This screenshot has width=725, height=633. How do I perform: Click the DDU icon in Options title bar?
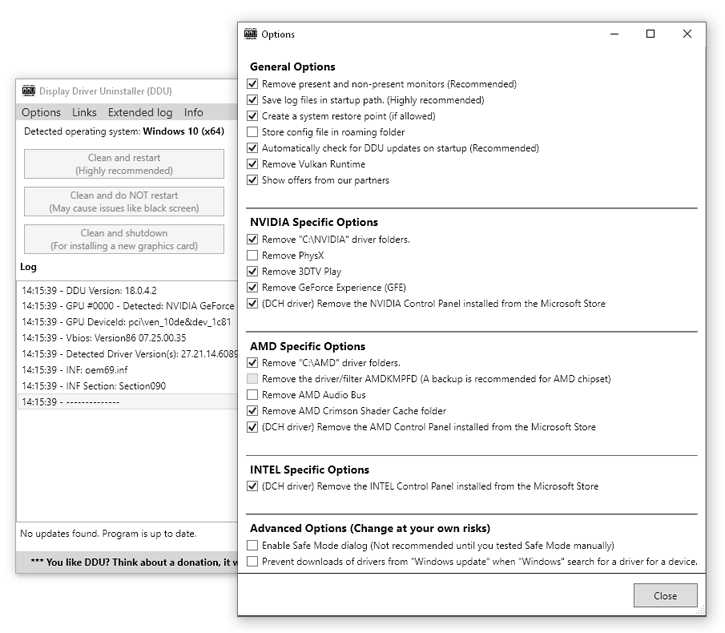pos(251,34)
